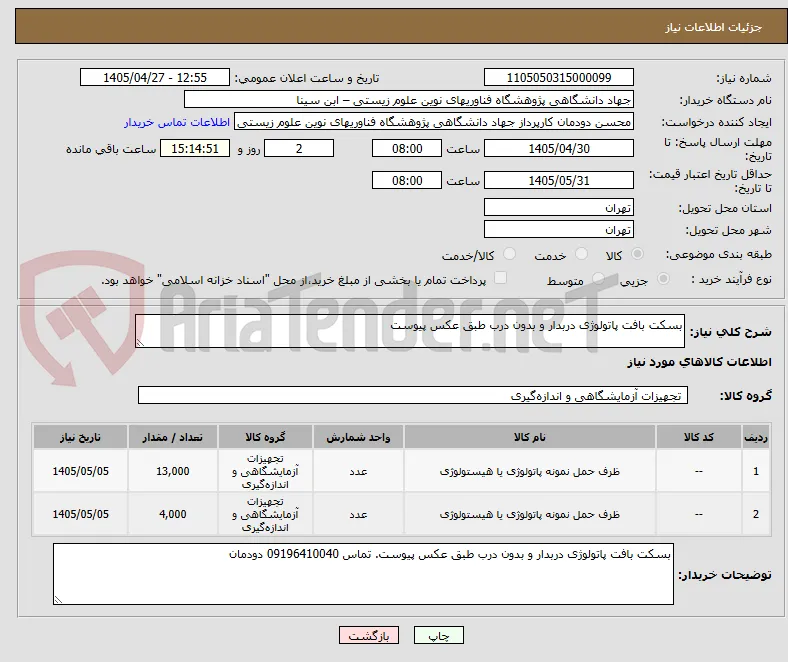
Task: Click the response deadline time 08:00 field
Action: (x=407, y=148)
